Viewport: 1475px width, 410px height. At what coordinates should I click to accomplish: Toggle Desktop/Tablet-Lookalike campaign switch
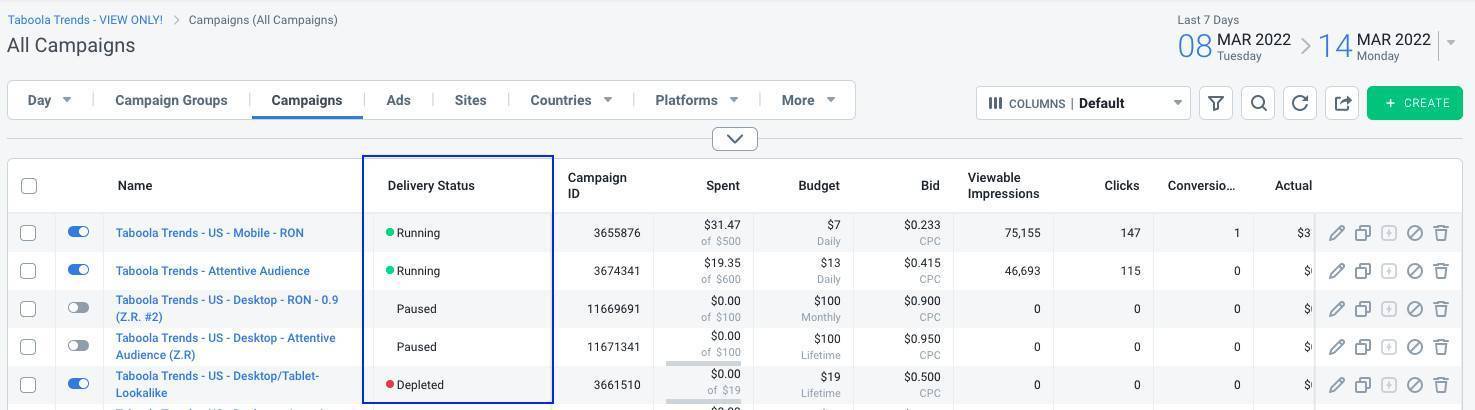point(78,384)
